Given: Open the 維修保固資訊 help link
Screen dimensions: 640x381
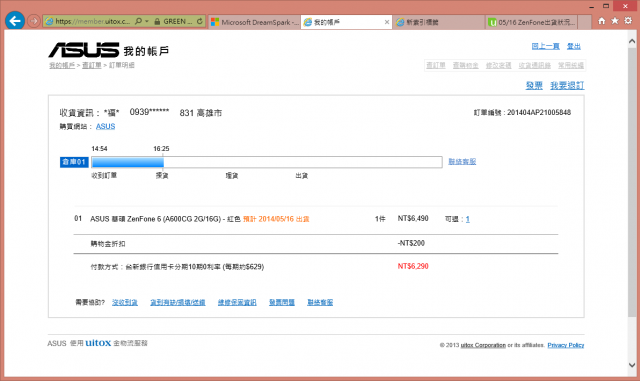Looking at the screenshot, I should pos(237,303).
